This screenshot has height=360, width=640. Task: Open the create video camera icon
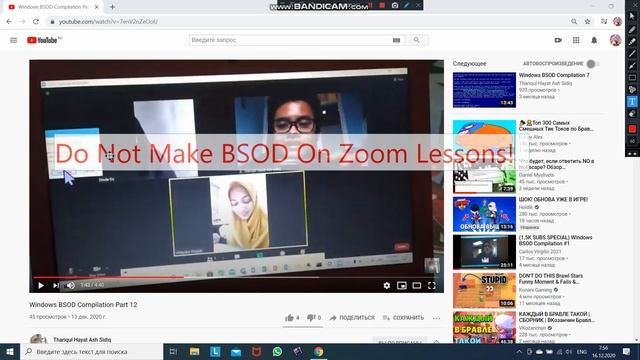(x=558, y=40)
